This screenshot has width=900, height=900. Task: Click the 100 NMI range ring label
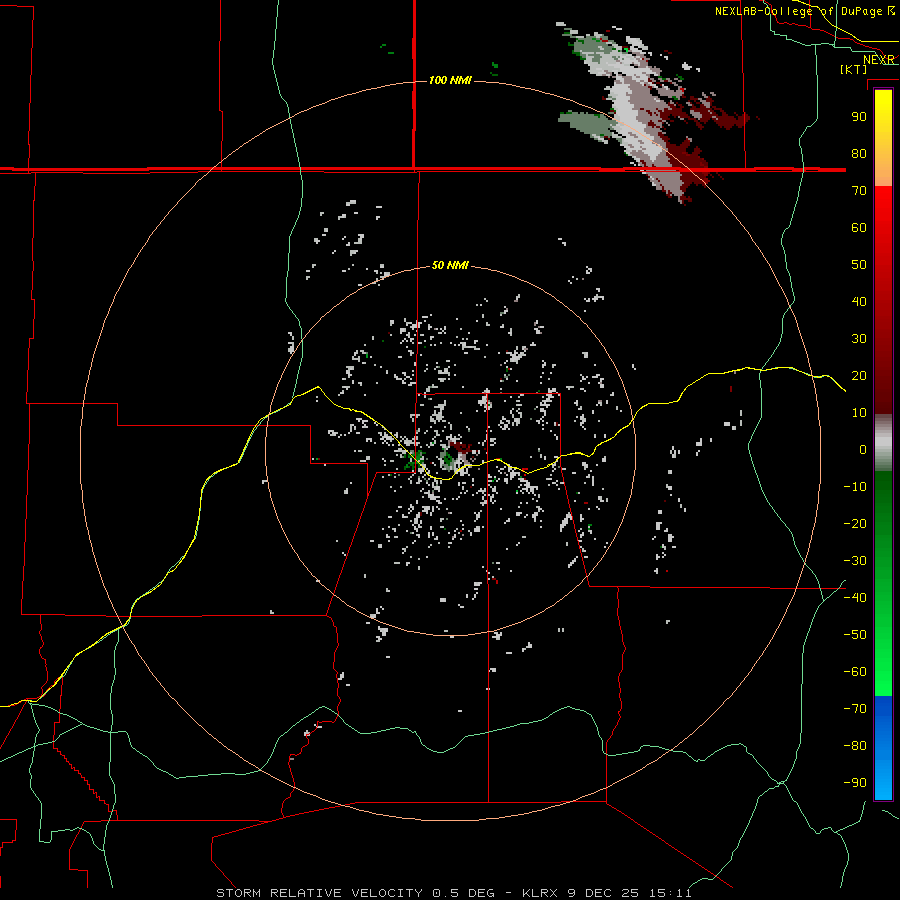coord(450,80)
